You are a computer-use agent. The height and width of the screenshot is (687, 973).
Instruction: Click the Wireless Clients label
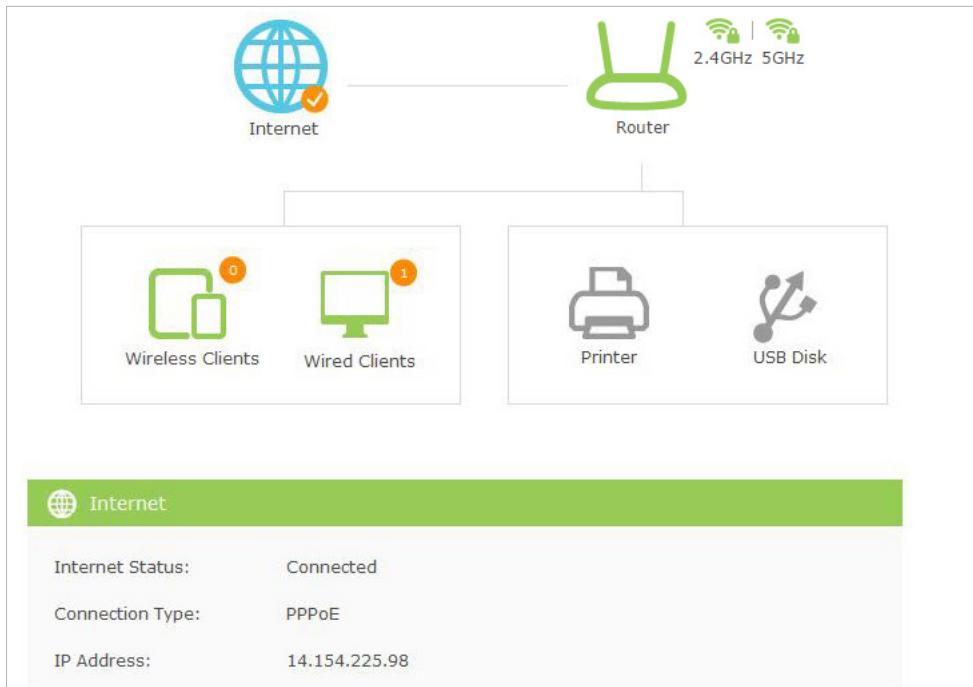pyautogui.click(x=192, y=358)
